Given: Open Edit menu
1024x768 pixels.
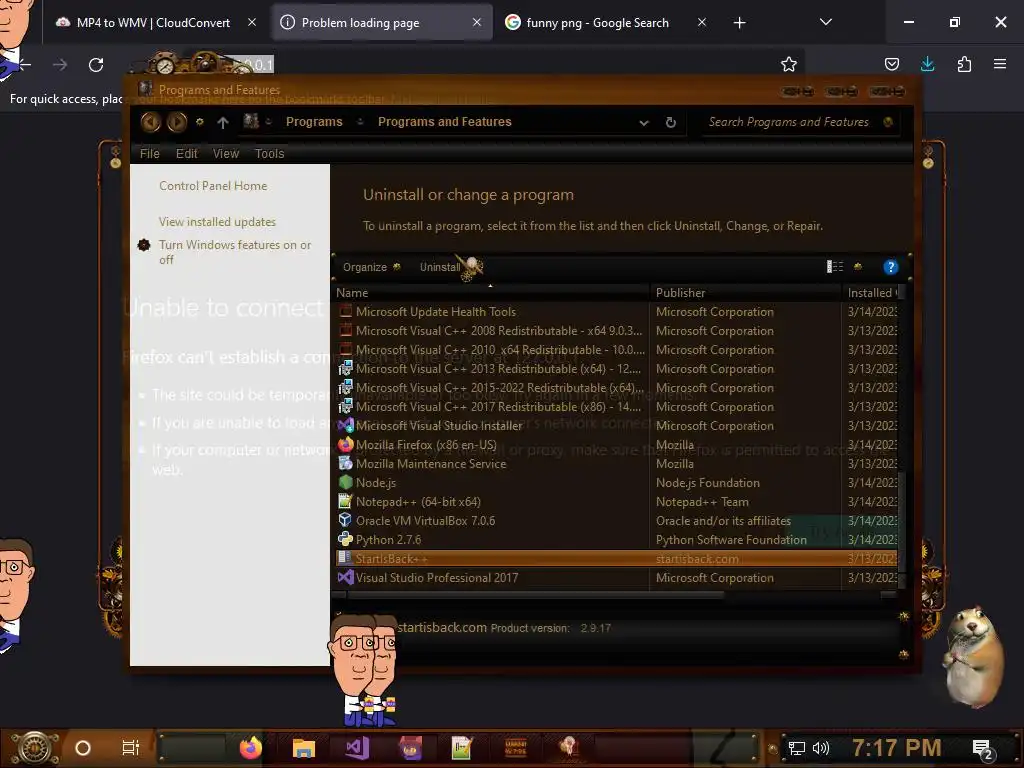Looking at the screenshot, I should coord(186,153).
